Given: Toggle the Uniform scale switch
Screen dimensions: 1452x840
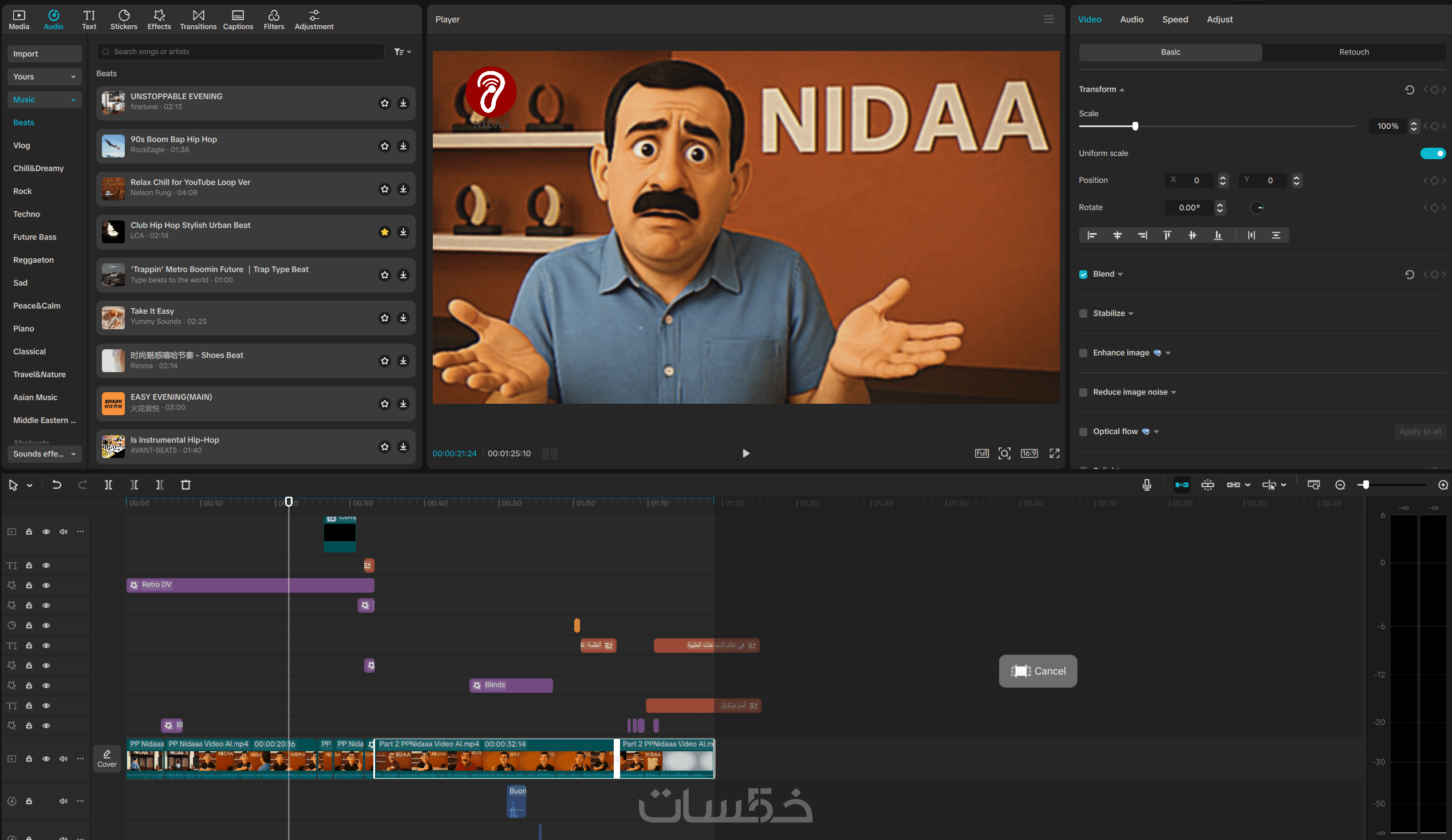Looking at the screenshot, I should [x=1433, y=153].
